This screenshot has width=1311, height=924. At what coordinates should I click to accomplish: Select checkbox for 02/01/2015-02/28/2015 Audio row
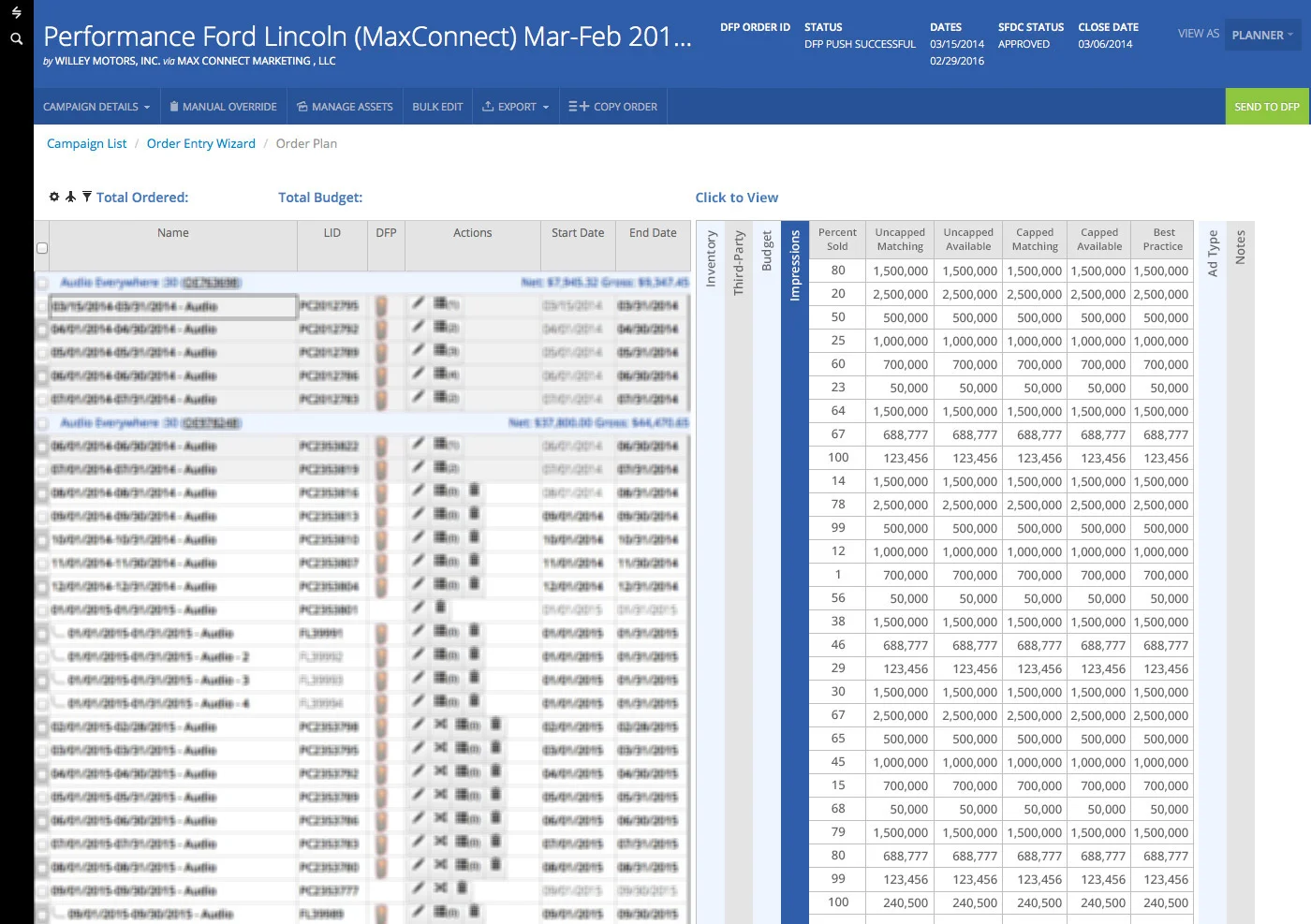point(42,727)
